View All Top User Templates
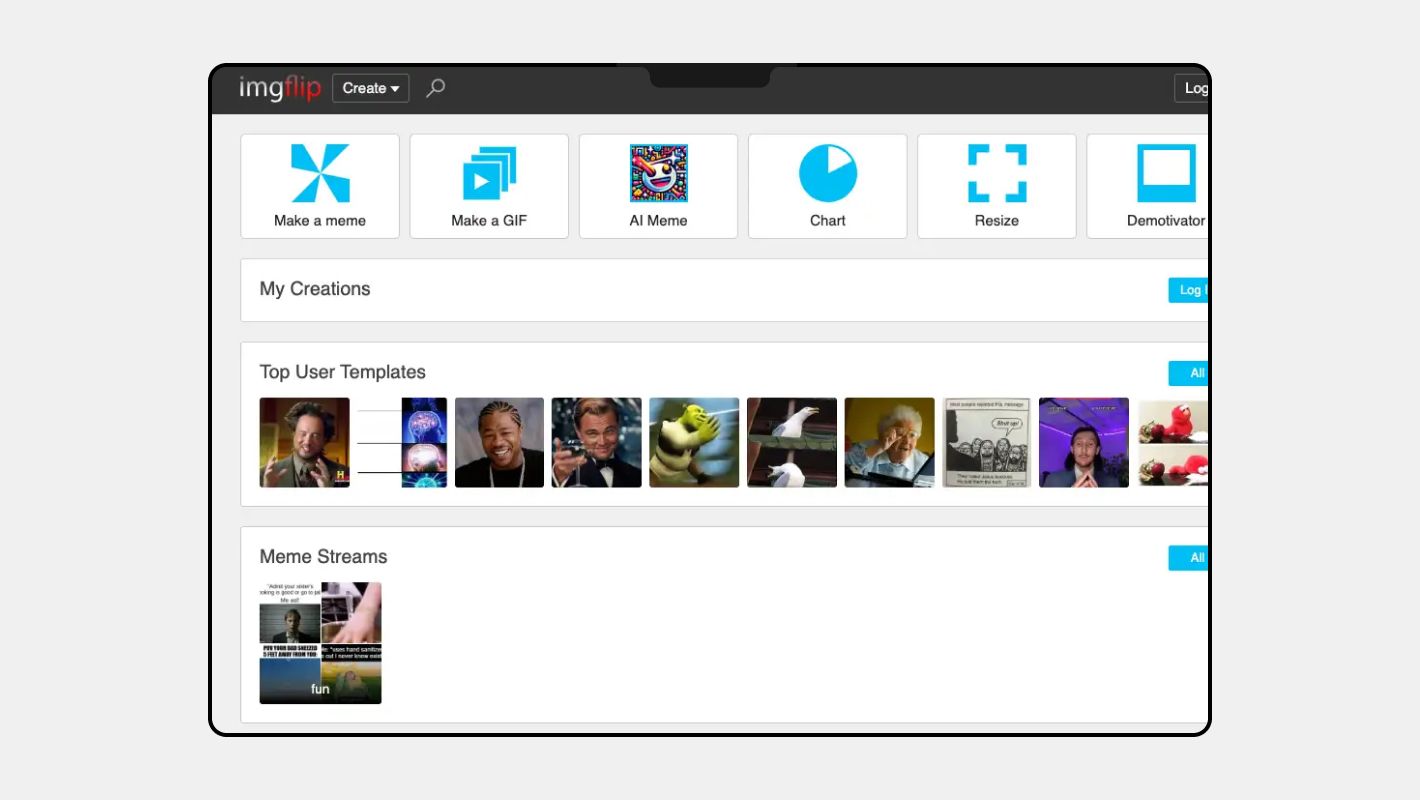 [x=1190, y=373]
